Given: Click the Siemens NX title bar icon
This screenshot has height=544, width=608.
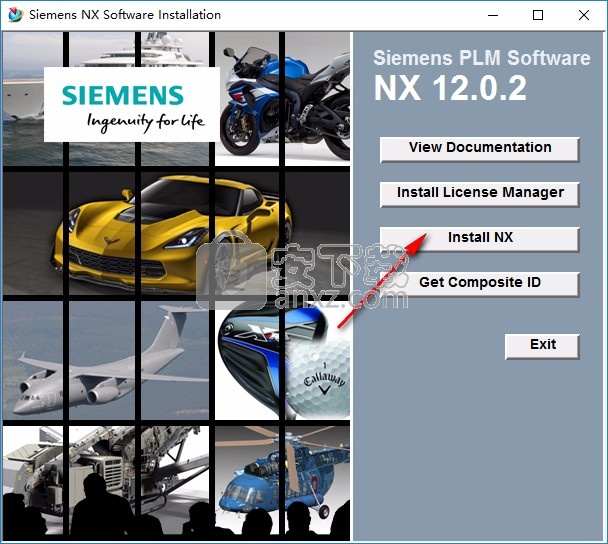Looking at the screenshot, I should 15,15.
